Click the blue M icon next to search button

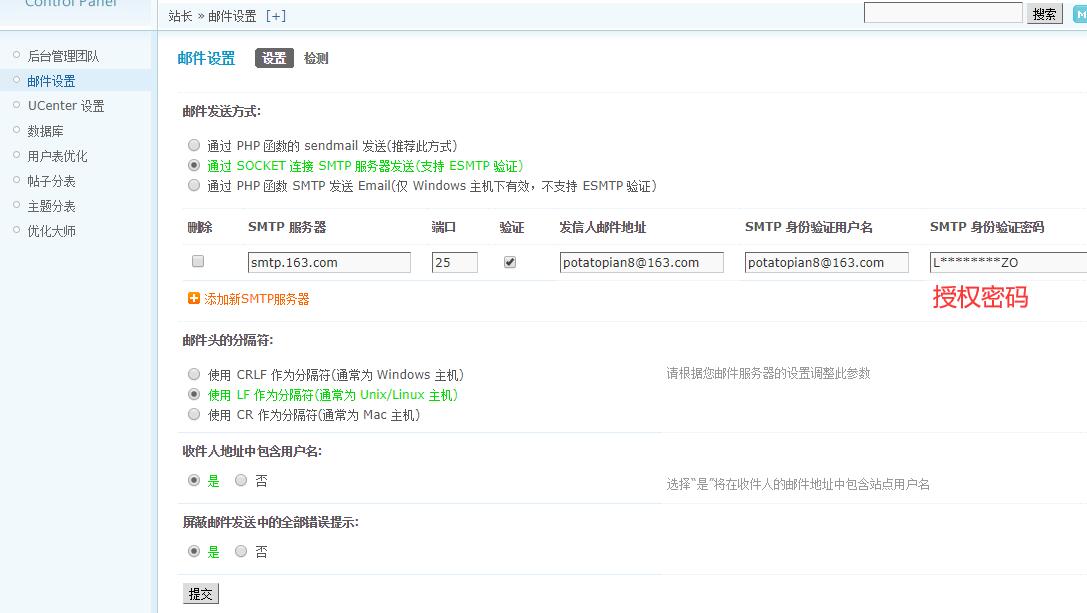pos(1080,14)
